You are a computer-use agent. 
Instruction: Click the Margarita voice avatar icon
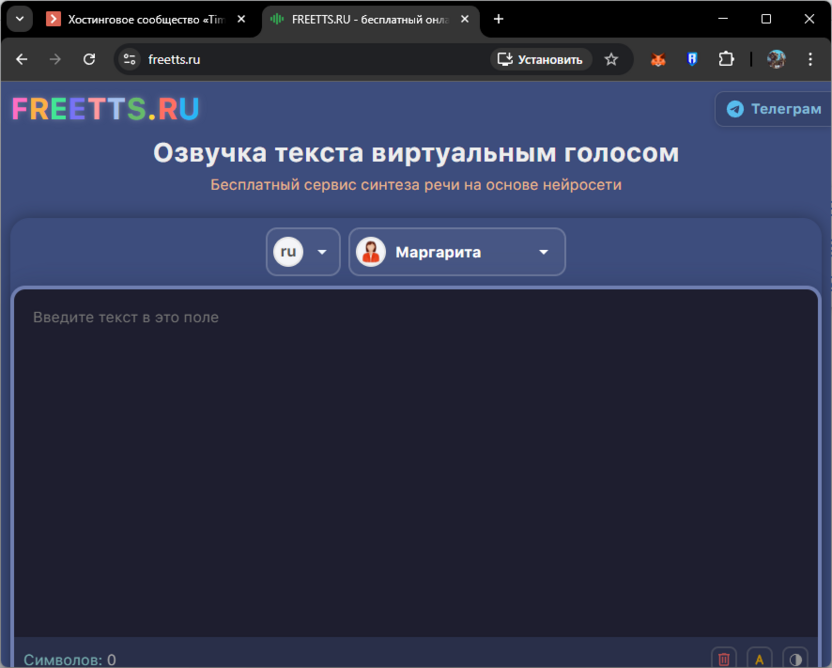371,251
